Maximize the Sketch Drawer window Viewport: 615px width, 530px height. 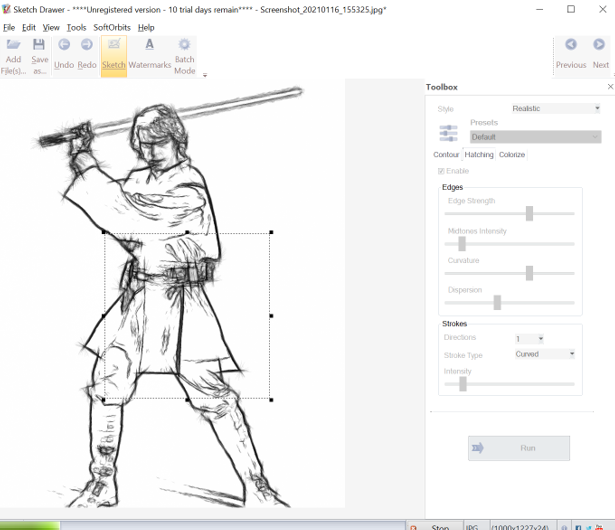click(571, 9)
